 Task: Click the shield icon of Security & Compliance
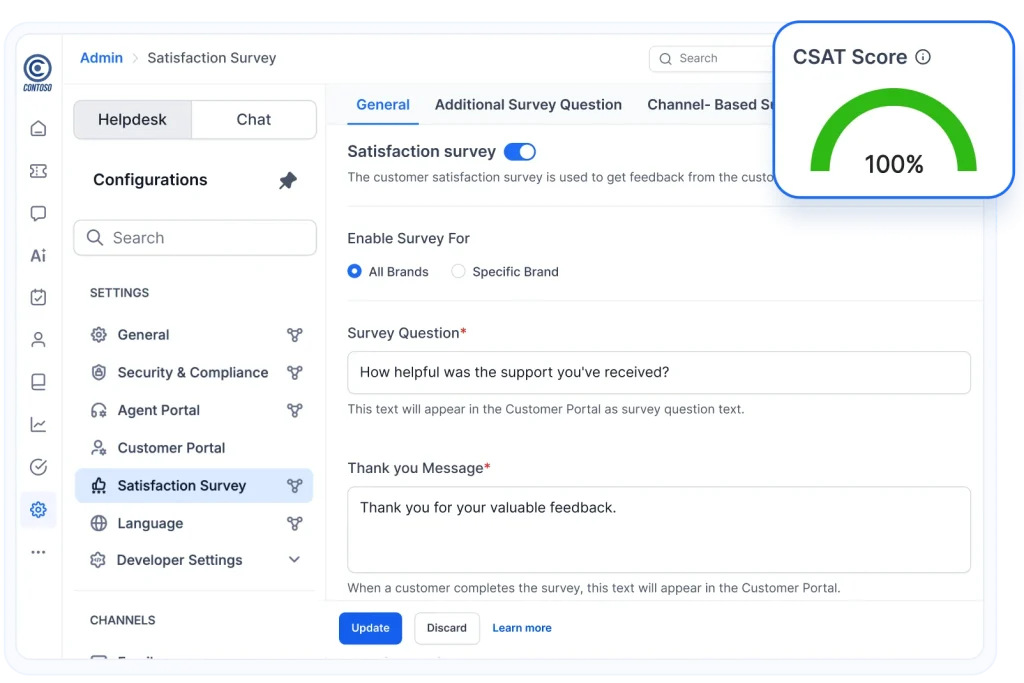(99, 373)
